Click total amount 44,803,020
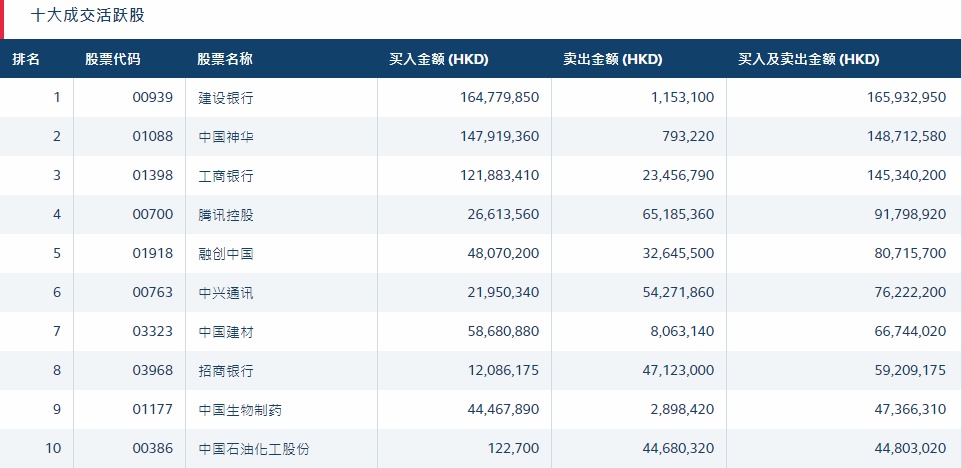 [x=910, y=448]
